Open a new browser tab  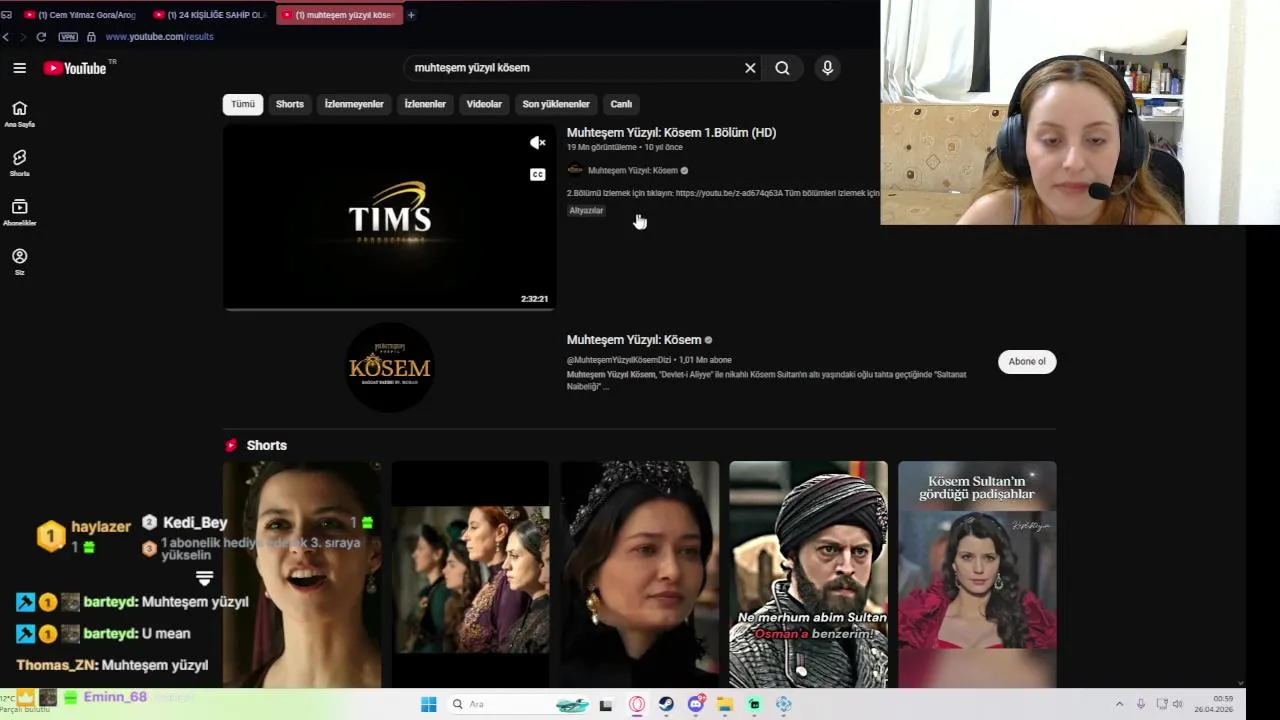point(411,15)
